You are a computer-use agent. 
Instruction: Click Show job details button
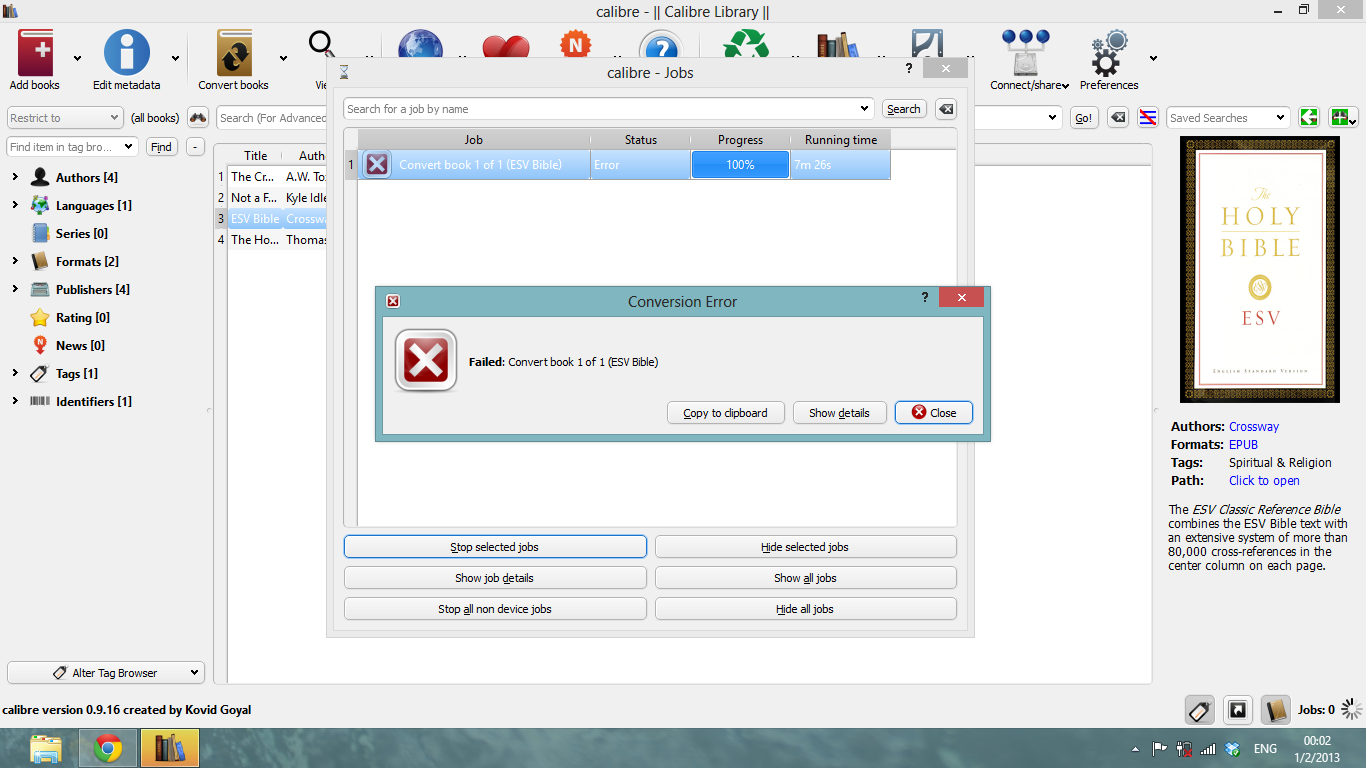tap(495, 578)
